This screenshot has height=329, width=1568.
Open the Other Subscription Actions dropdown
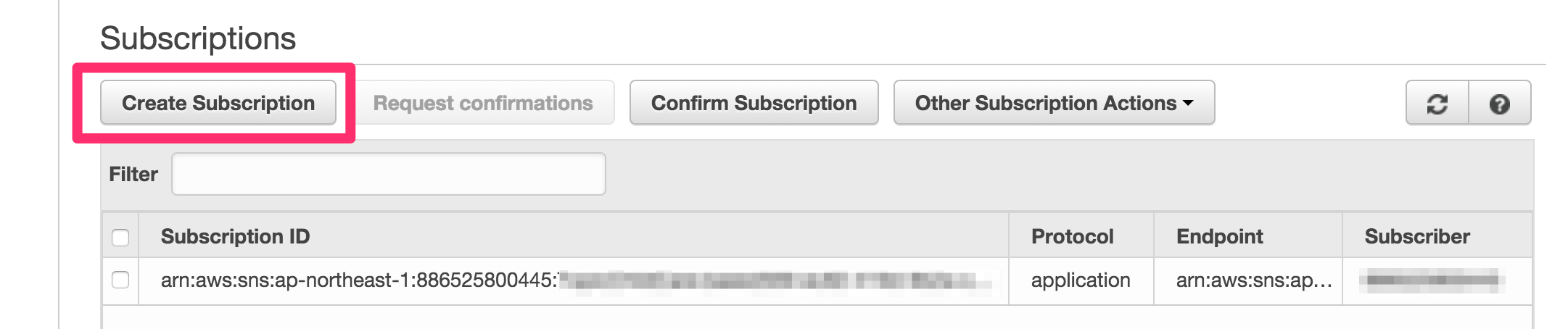point(1054,103)
